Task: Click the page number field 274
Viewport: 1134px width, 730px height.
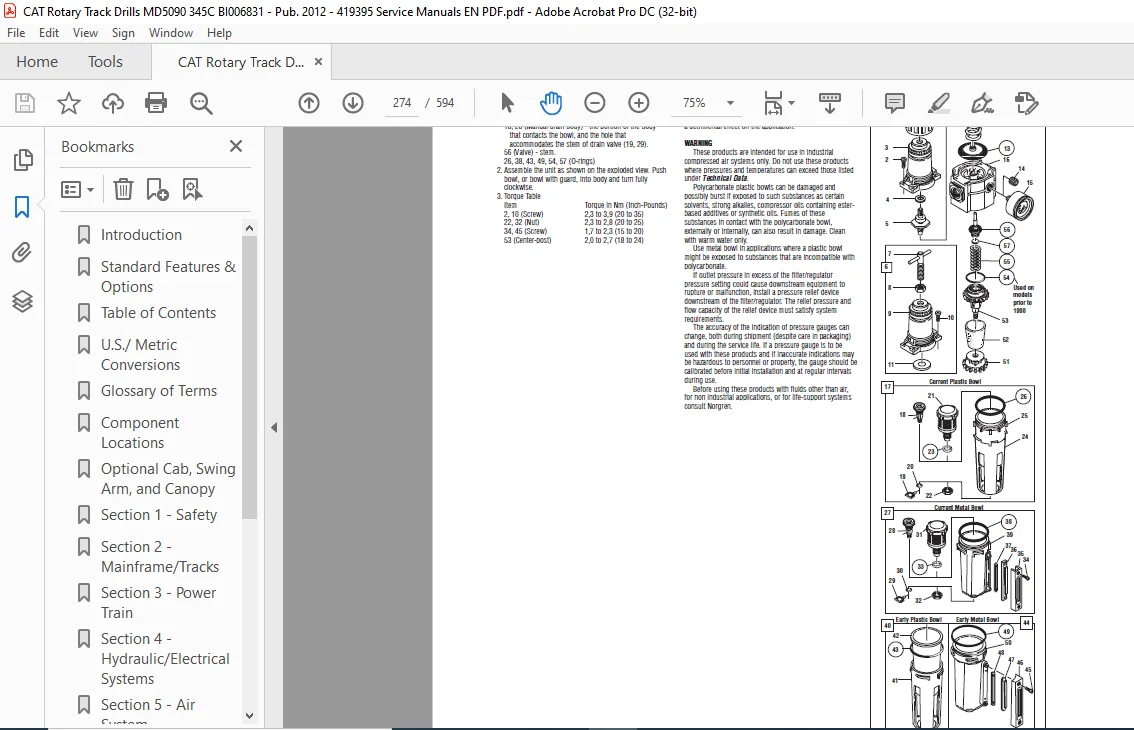Action: [x=402, y=103]
